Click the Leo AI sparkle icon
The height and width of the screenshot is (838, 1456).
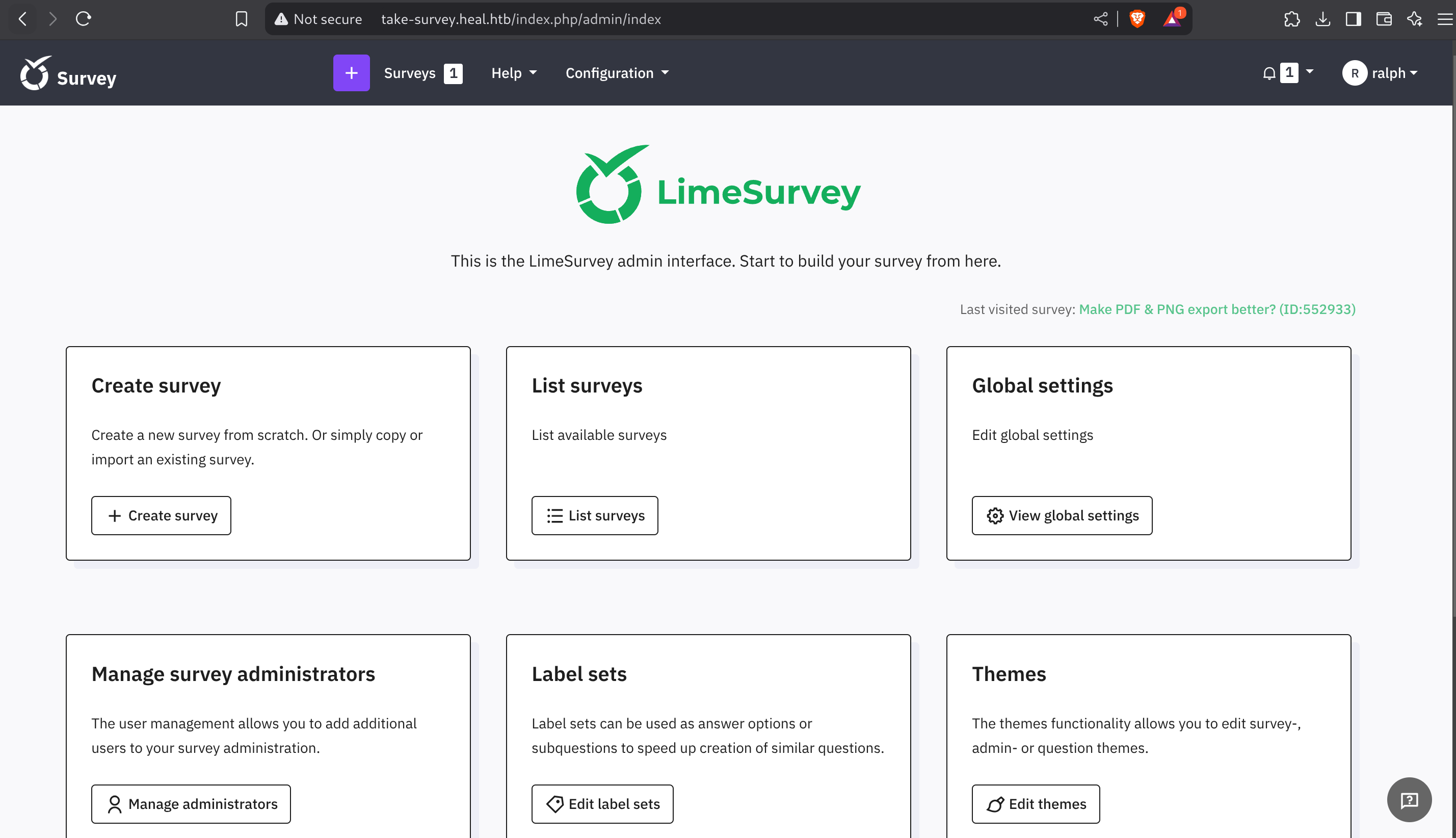click(1414, 19)
